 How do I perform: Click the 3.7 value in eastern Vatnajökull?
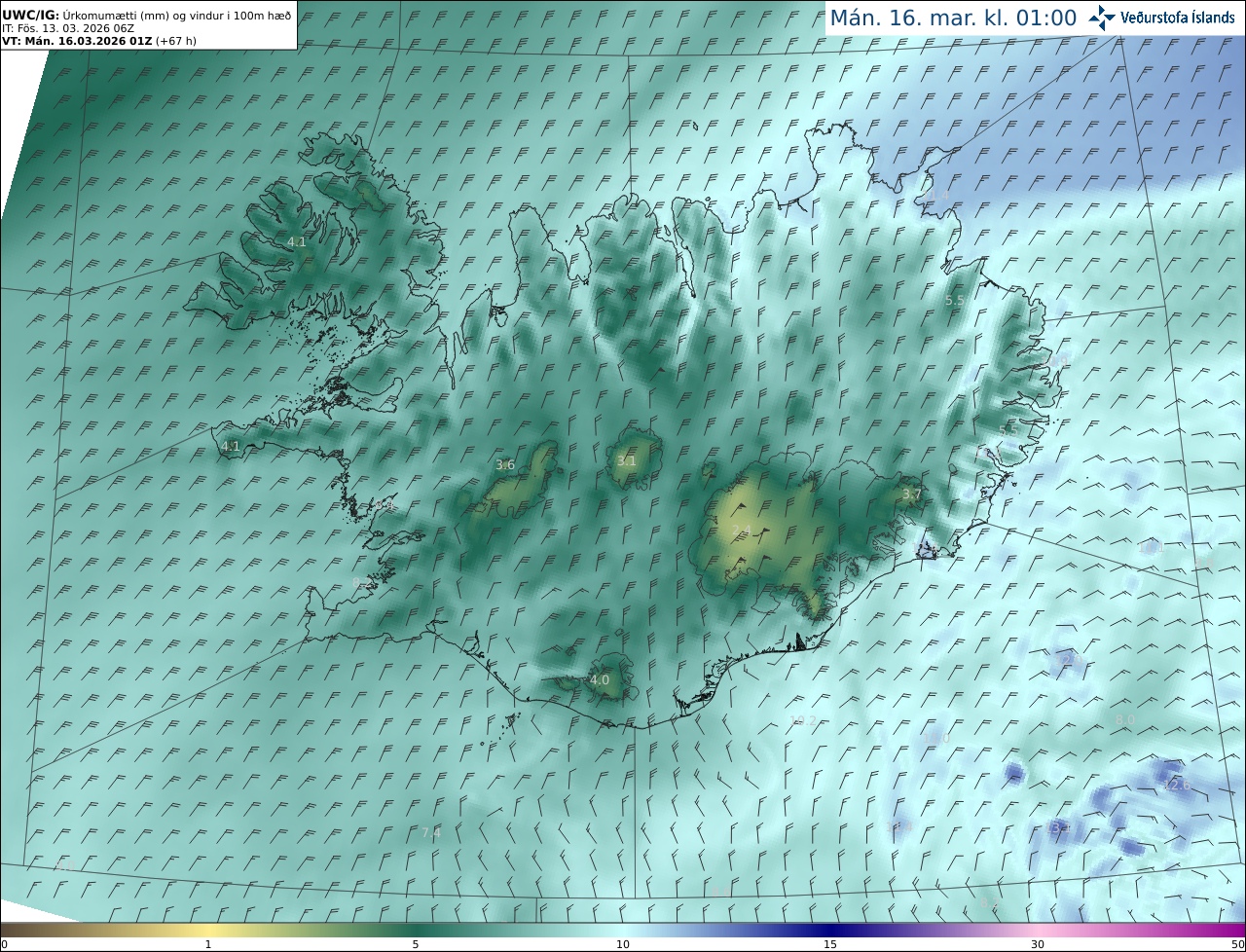click(911, 494)
